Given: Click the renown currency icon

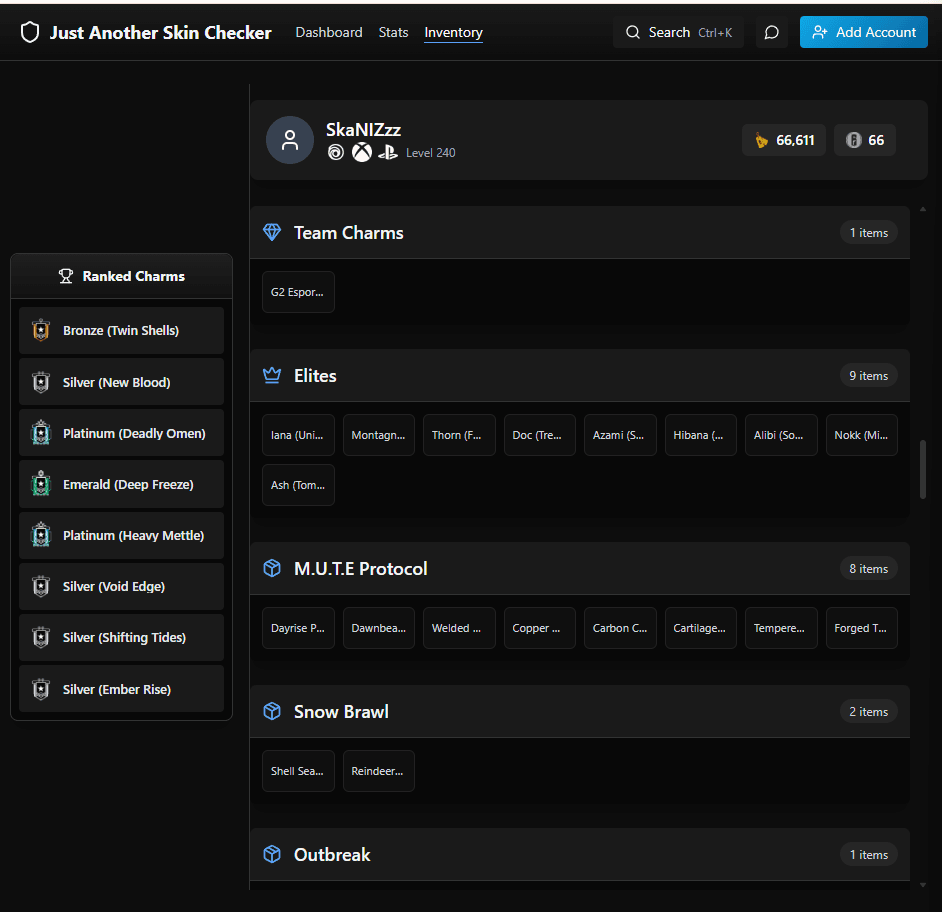Looking at the screenshot, I should tap(761, 141).
